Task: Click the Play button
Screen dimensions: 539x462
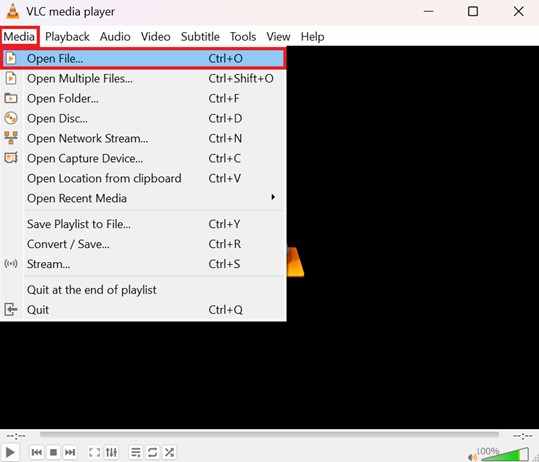Action: click(x=10, y=452)
